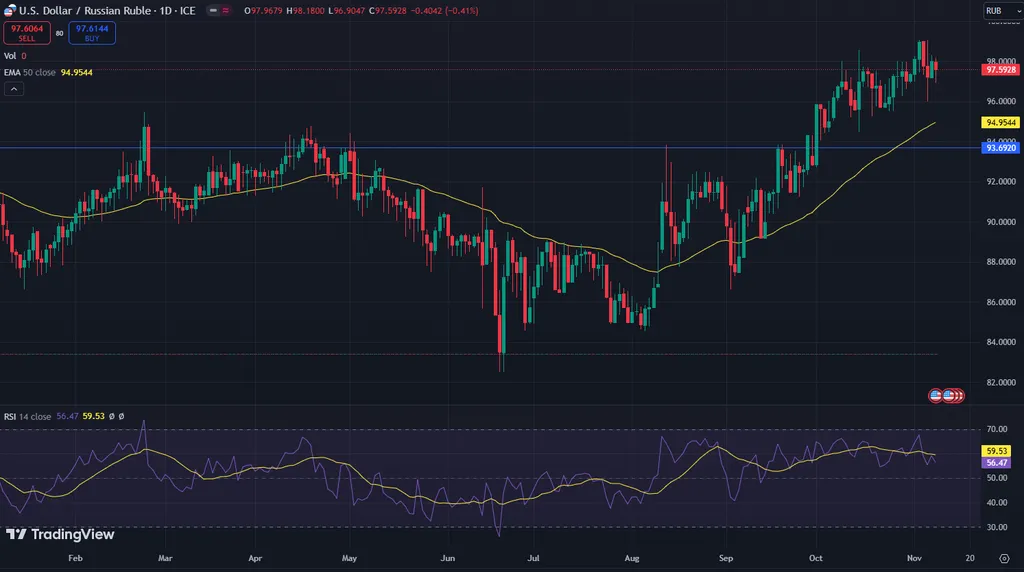Click the blue 93.6920 price line label
Screen dimensions: 1024x572
pyautogui.click(x=1000, y=148)
